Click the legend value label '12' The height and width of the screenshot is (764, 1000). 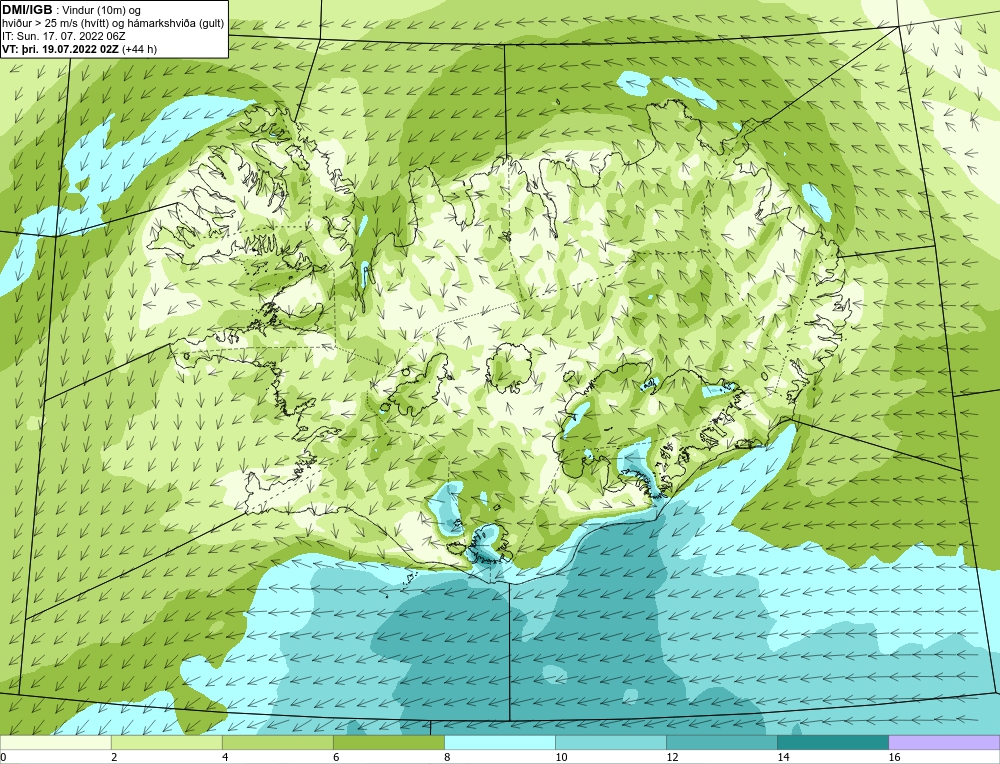(x=672, y=757)
